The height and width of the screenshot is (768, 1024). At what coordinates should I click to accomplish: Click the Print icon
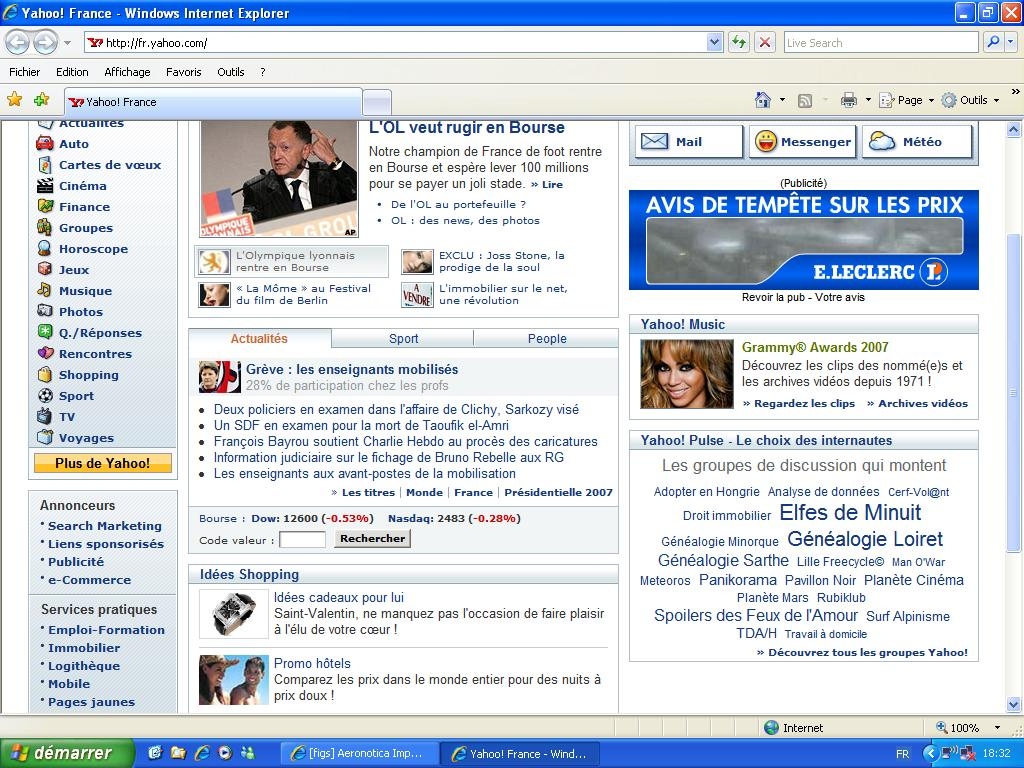coord(848,100)
